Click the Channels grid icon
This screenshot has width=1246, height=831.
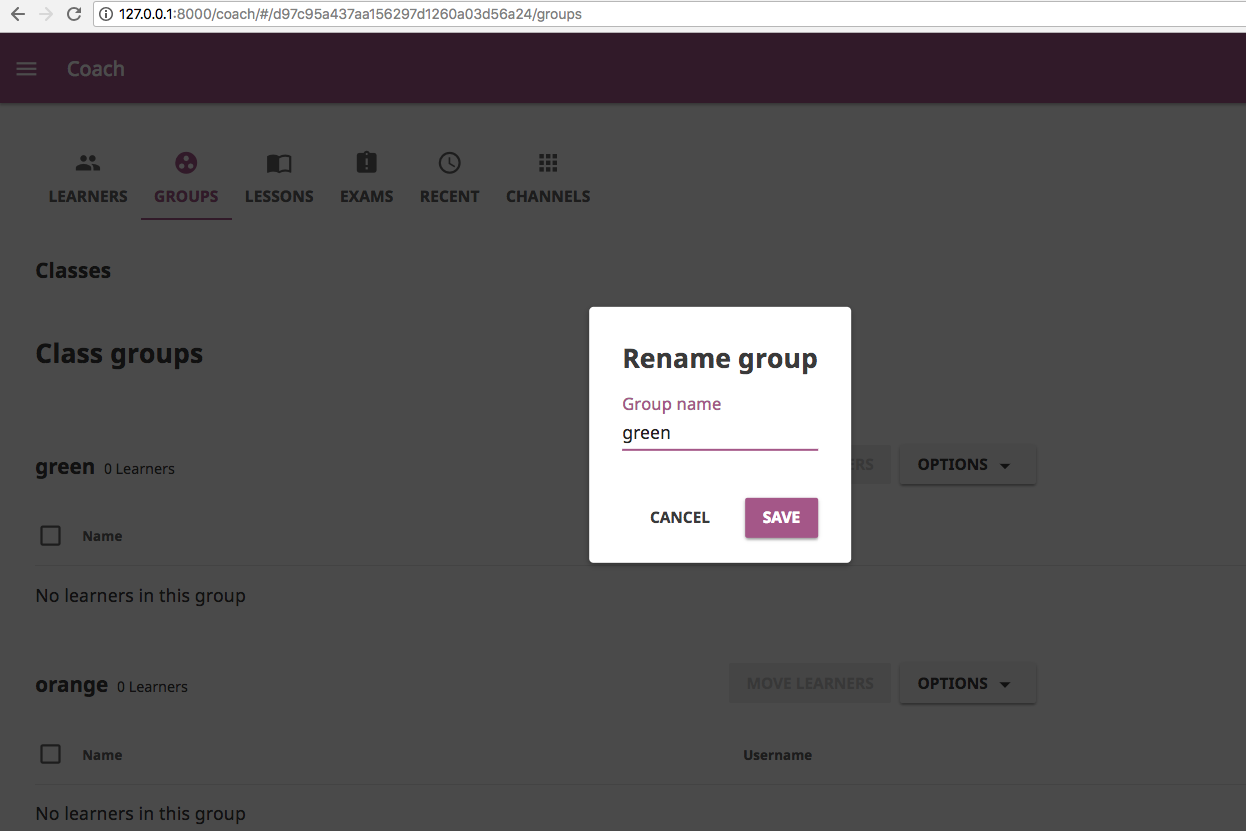pos(548,162)
